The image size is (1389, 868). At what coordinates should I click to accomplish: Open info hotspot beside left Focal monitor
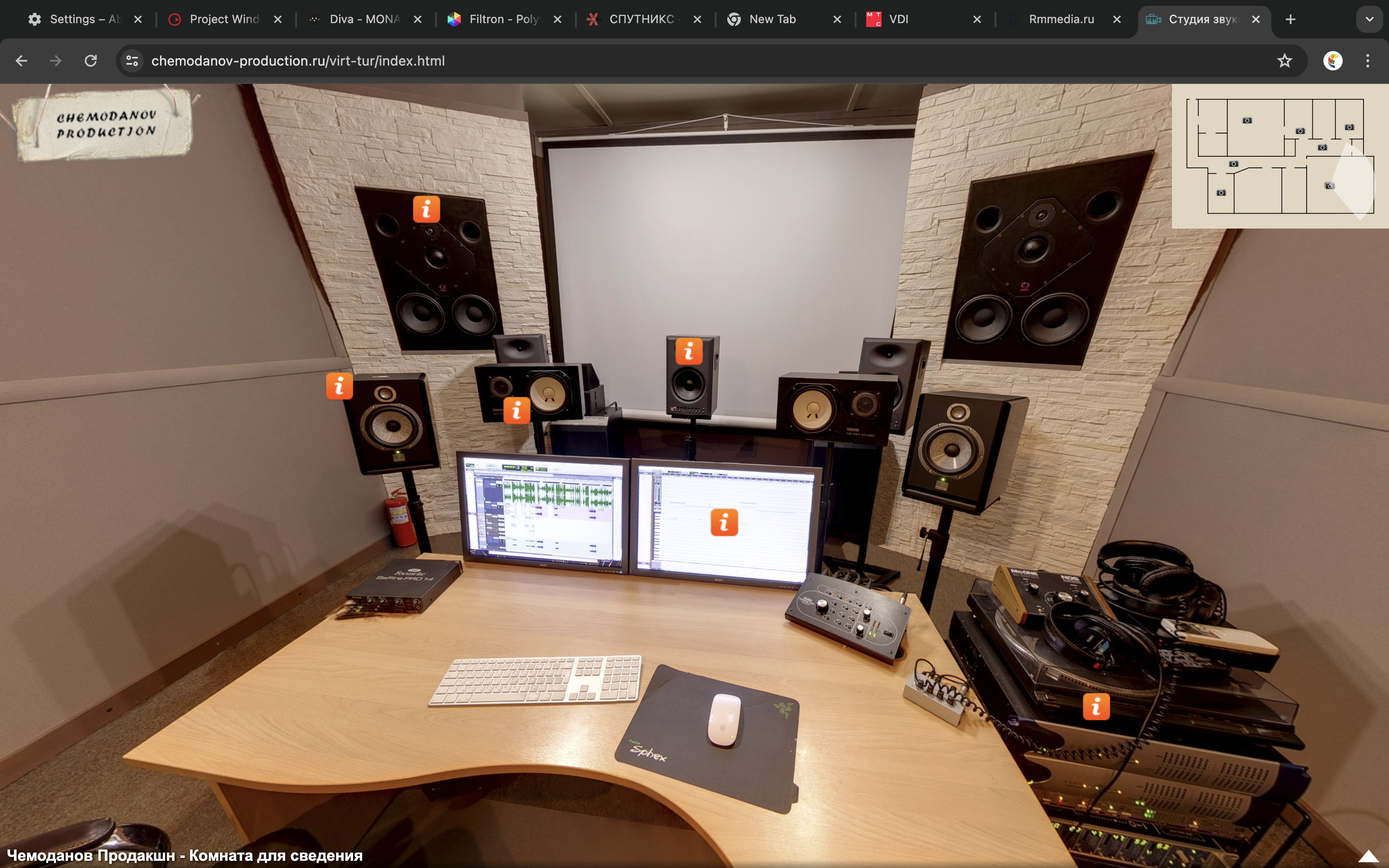[x=339, y=385]
